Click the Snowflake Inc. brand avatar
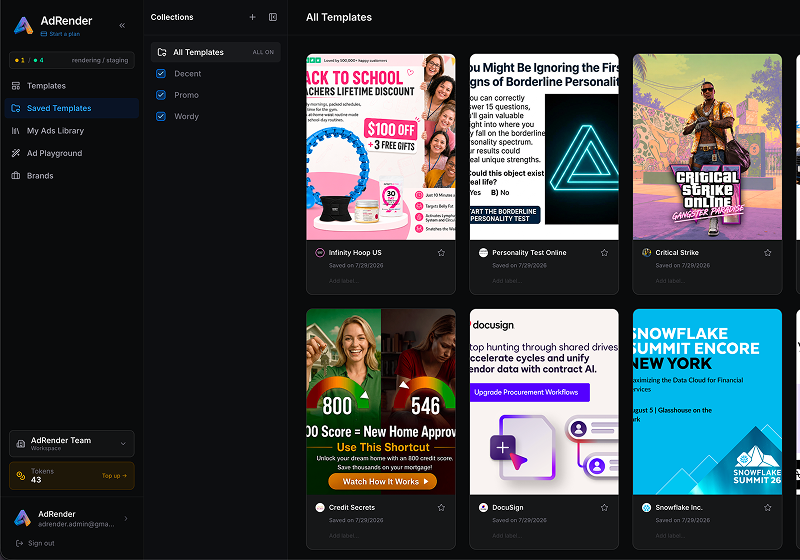Screen dimensions: 800x560 coord(646,507)
